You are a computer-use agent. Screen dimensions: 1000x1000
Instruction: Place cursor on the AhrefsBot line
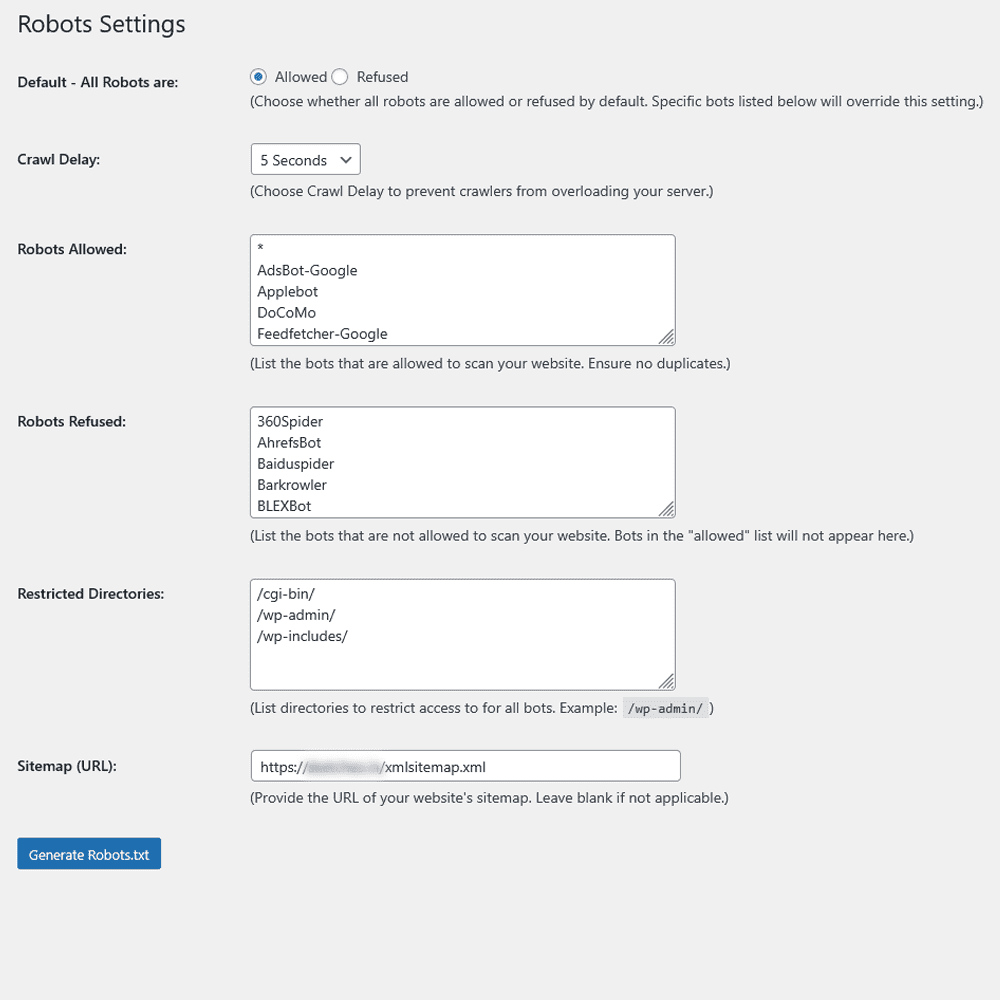pos(289,443)
